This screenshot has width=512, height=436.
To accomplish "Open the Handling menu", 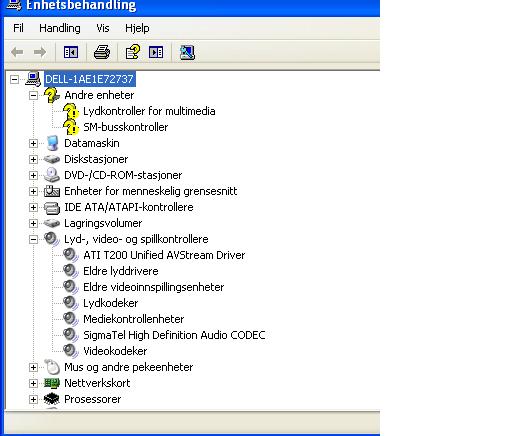I will (x=60, y=28).
